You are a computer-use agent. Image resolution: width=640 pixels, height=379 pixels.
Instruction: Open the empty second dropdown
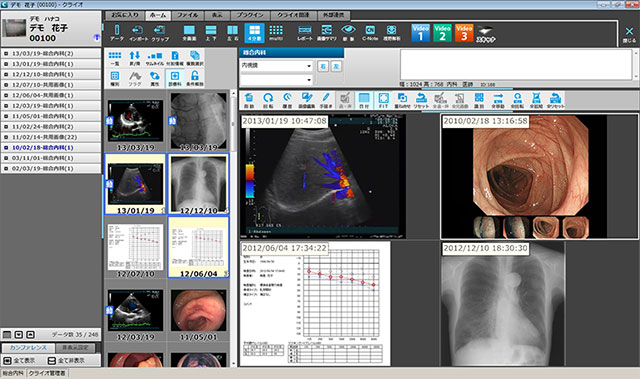[276, 80]
